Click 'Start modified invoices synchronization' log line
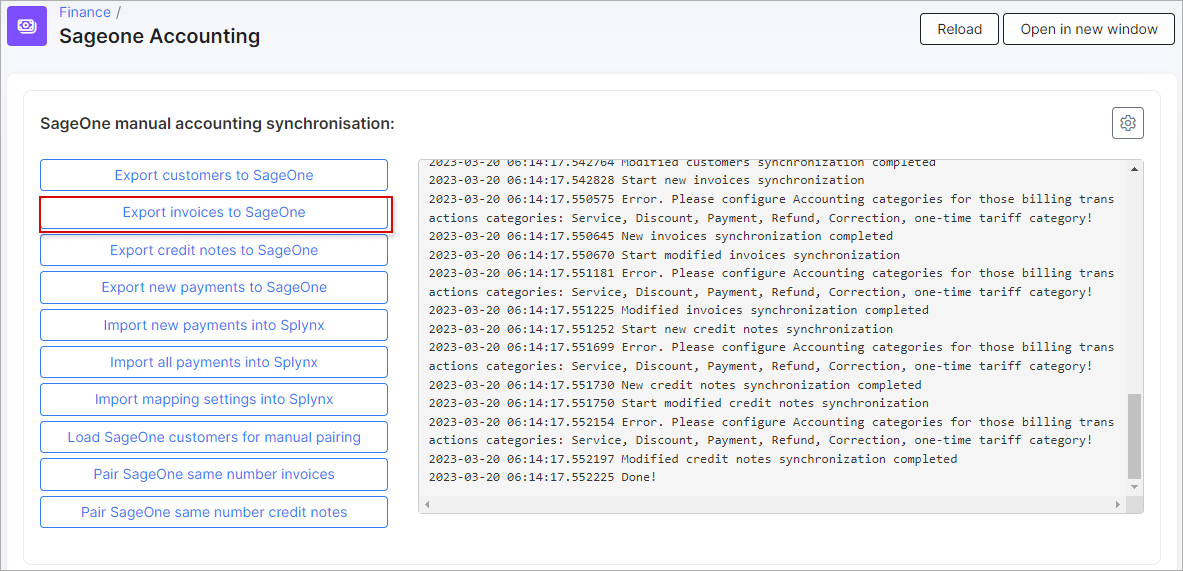This screenshot has height=571, width=1183. (664, 255)
